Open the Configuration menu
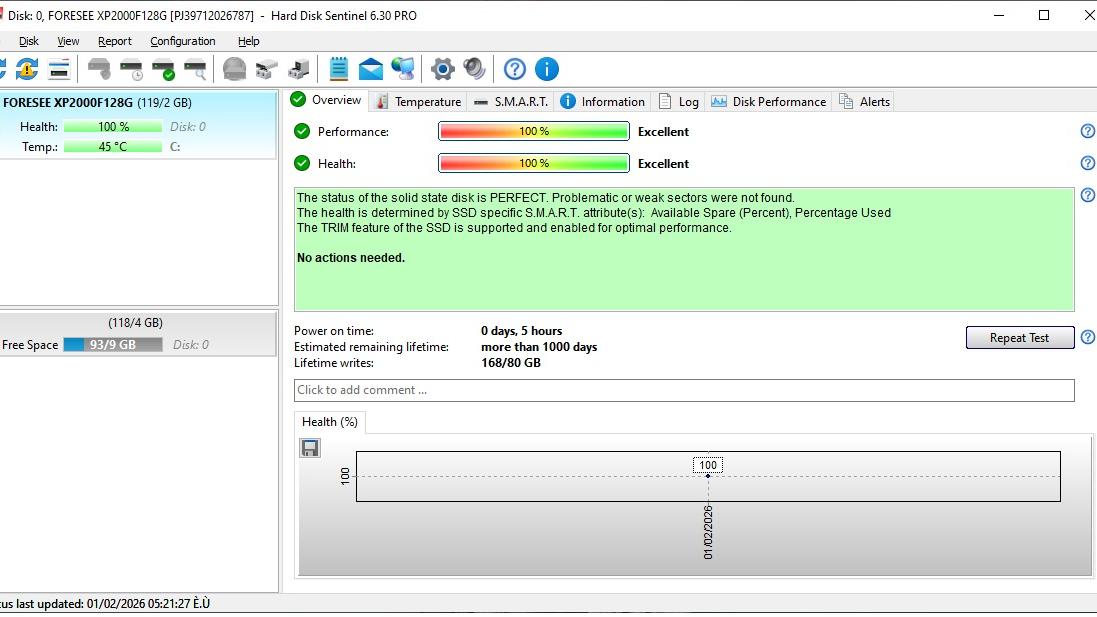The height and width of the screenshot is (617, 1097). 183,41
